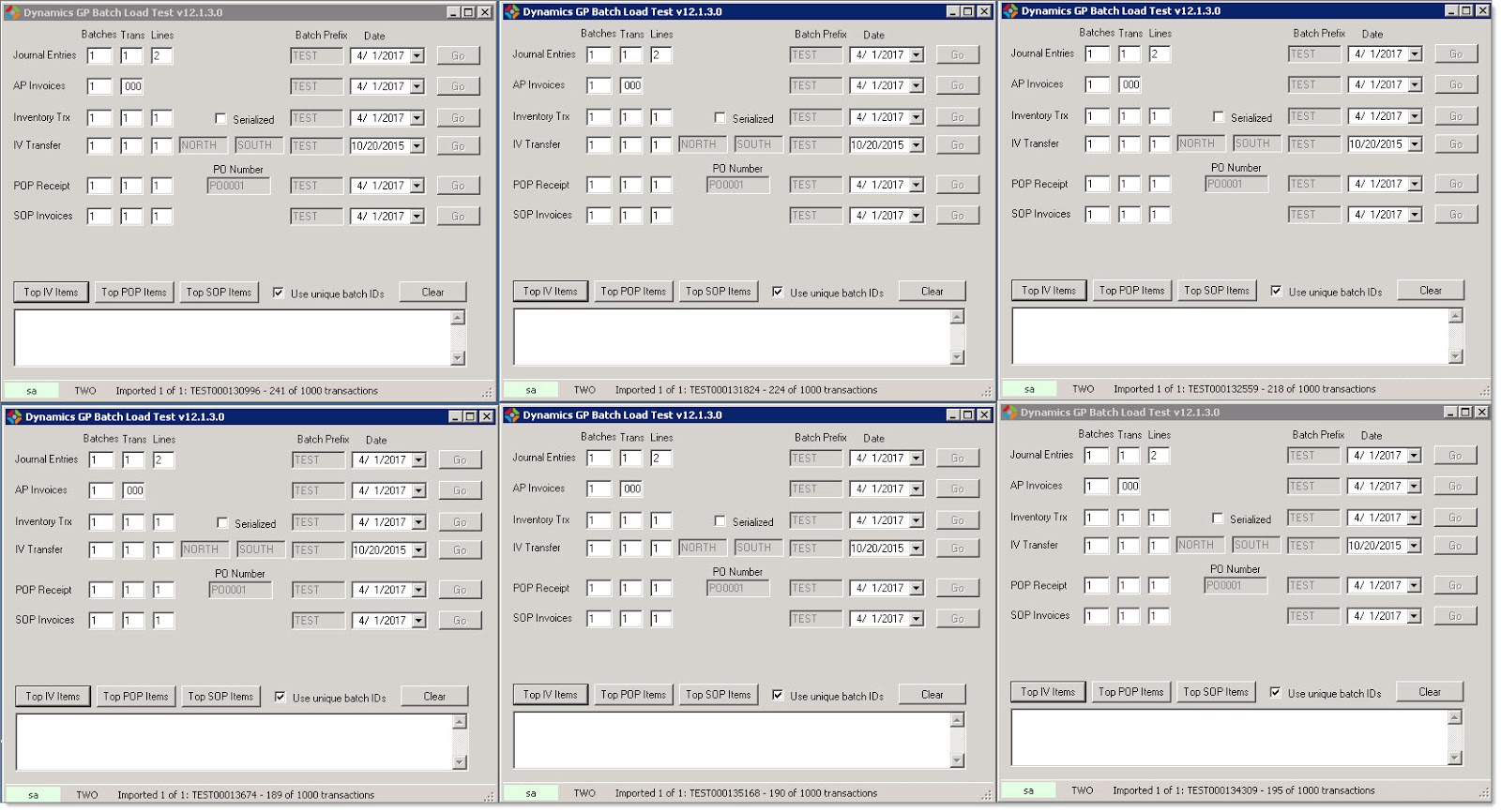The image size is (1501, 812).
Task: Click log scrollbar up arrow in 224-transactions window
Action: 957,317
